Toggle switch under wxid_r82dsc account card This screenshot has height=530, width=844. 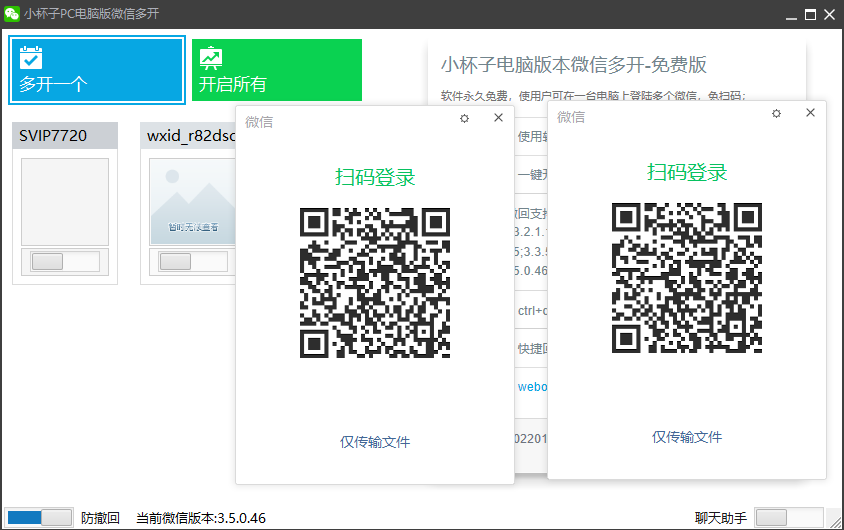193,262
